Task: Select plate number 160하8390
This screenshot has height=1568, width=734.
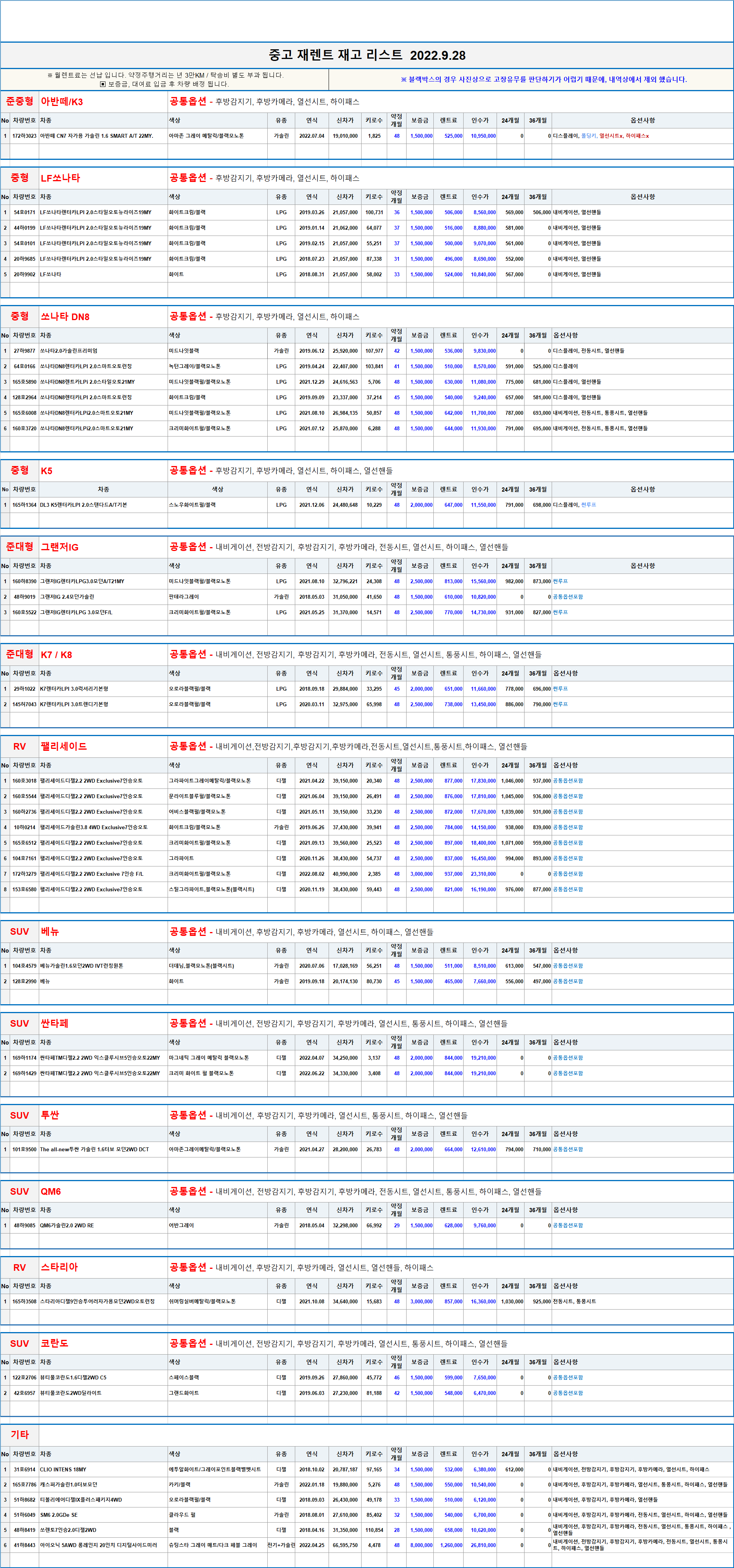Action: pos(24,582)
